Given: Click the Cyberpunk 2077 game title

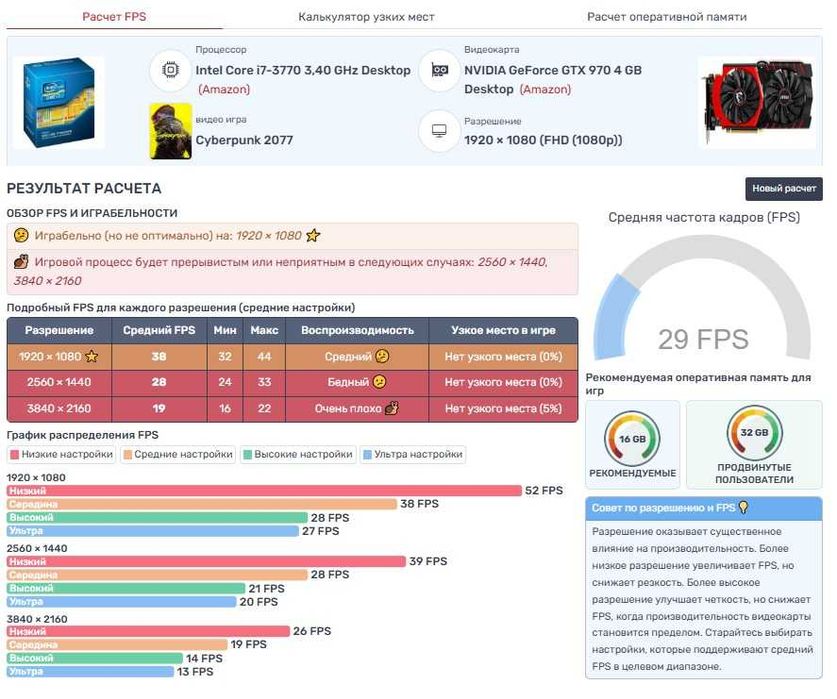Looking at the screenshot, I should point(244,140).
